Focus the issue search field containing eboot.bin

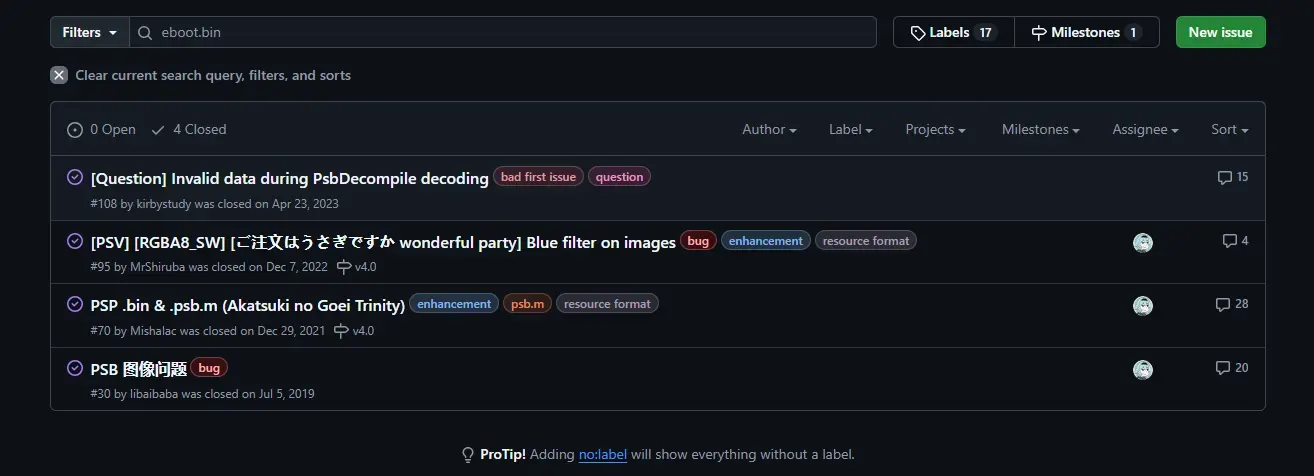[503, 32]
